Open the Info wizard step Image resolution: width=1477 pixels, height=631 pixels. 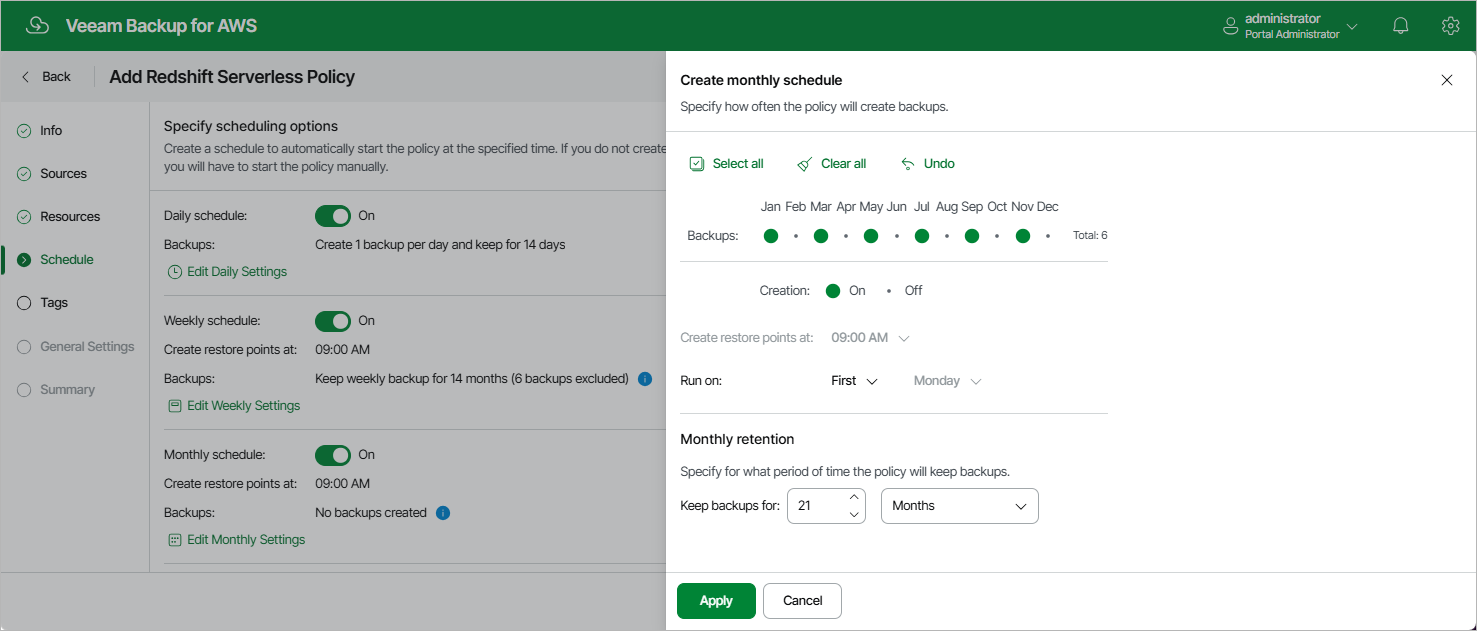40,131
